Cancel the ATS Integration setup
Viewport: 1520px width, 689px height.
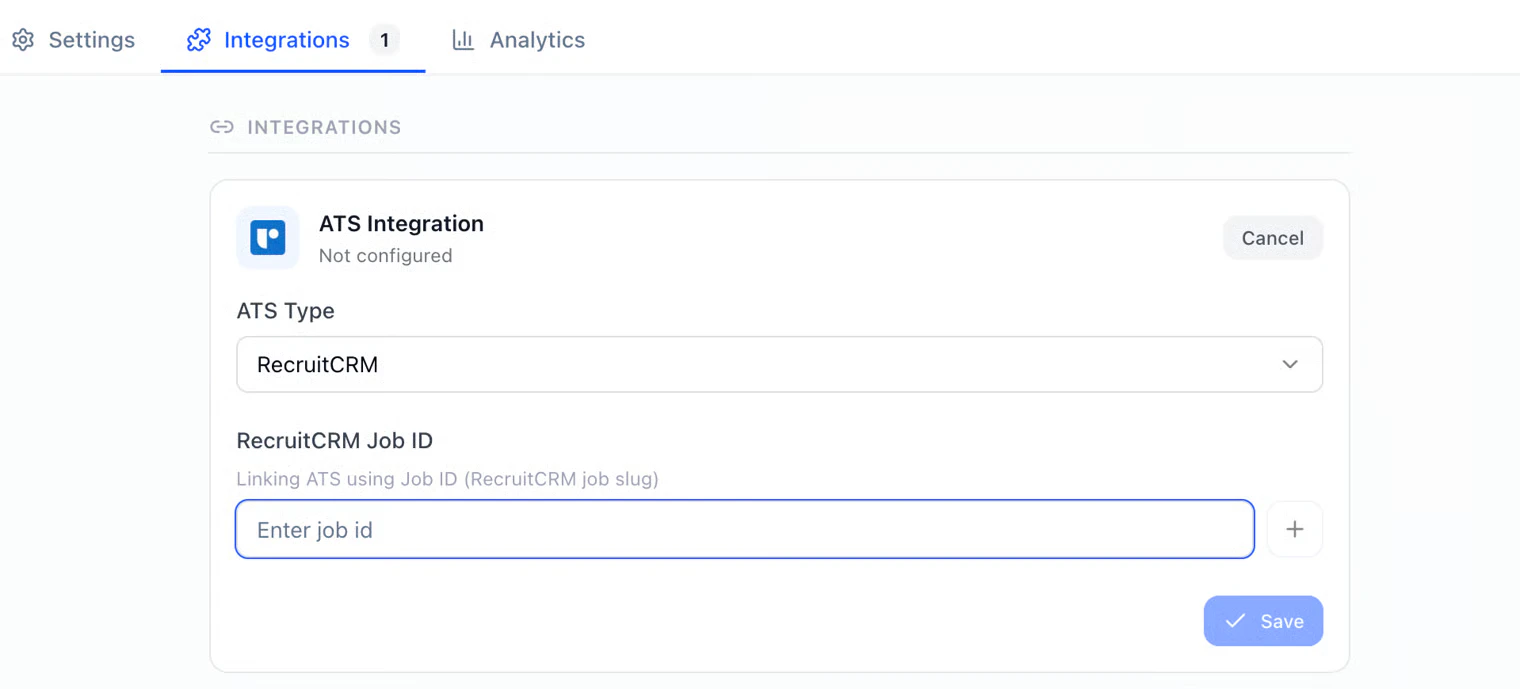click(1273, 238)
